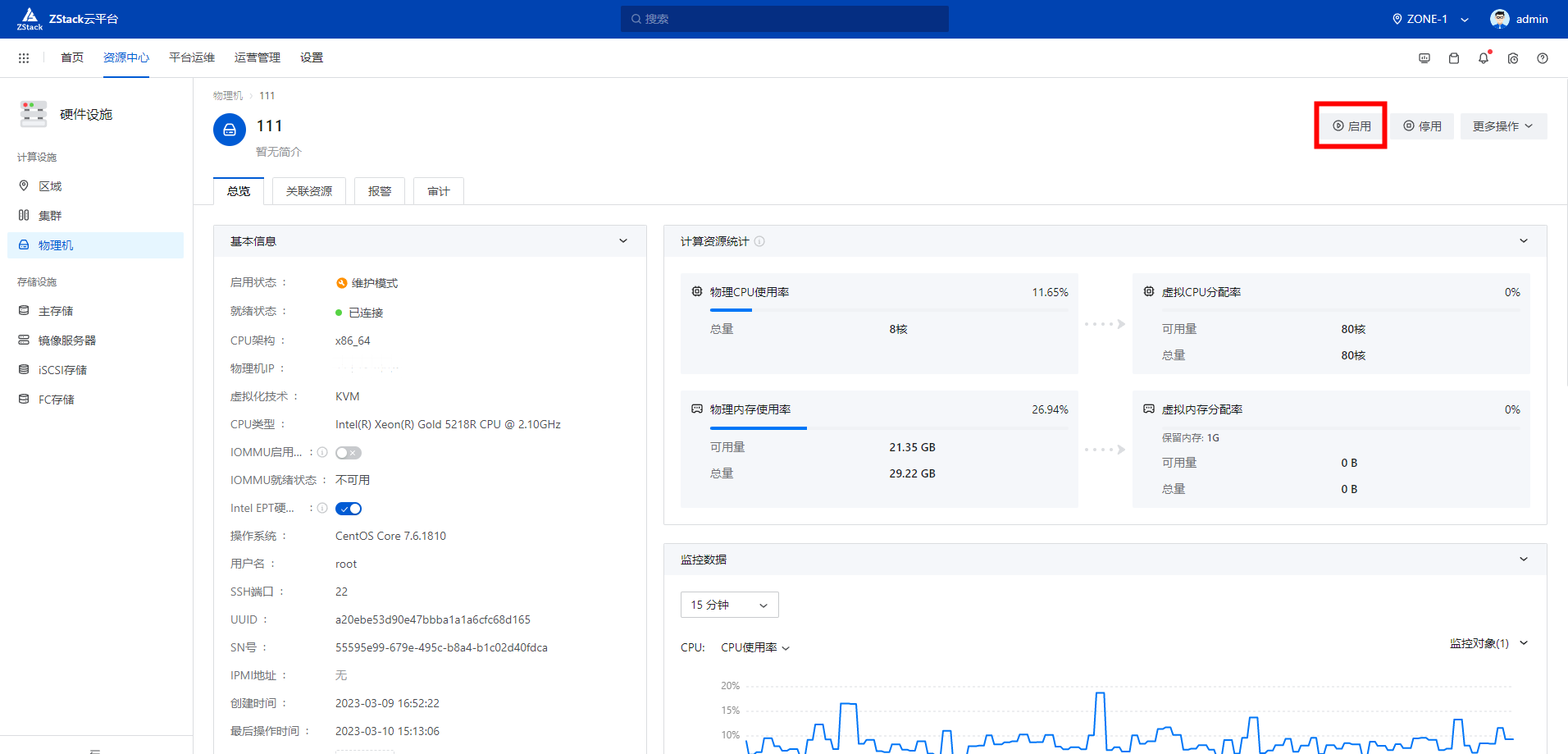Collapse the 基本信息 panel
The width and height of the screenshot is (1568, 754).
[x=623, y=241]
